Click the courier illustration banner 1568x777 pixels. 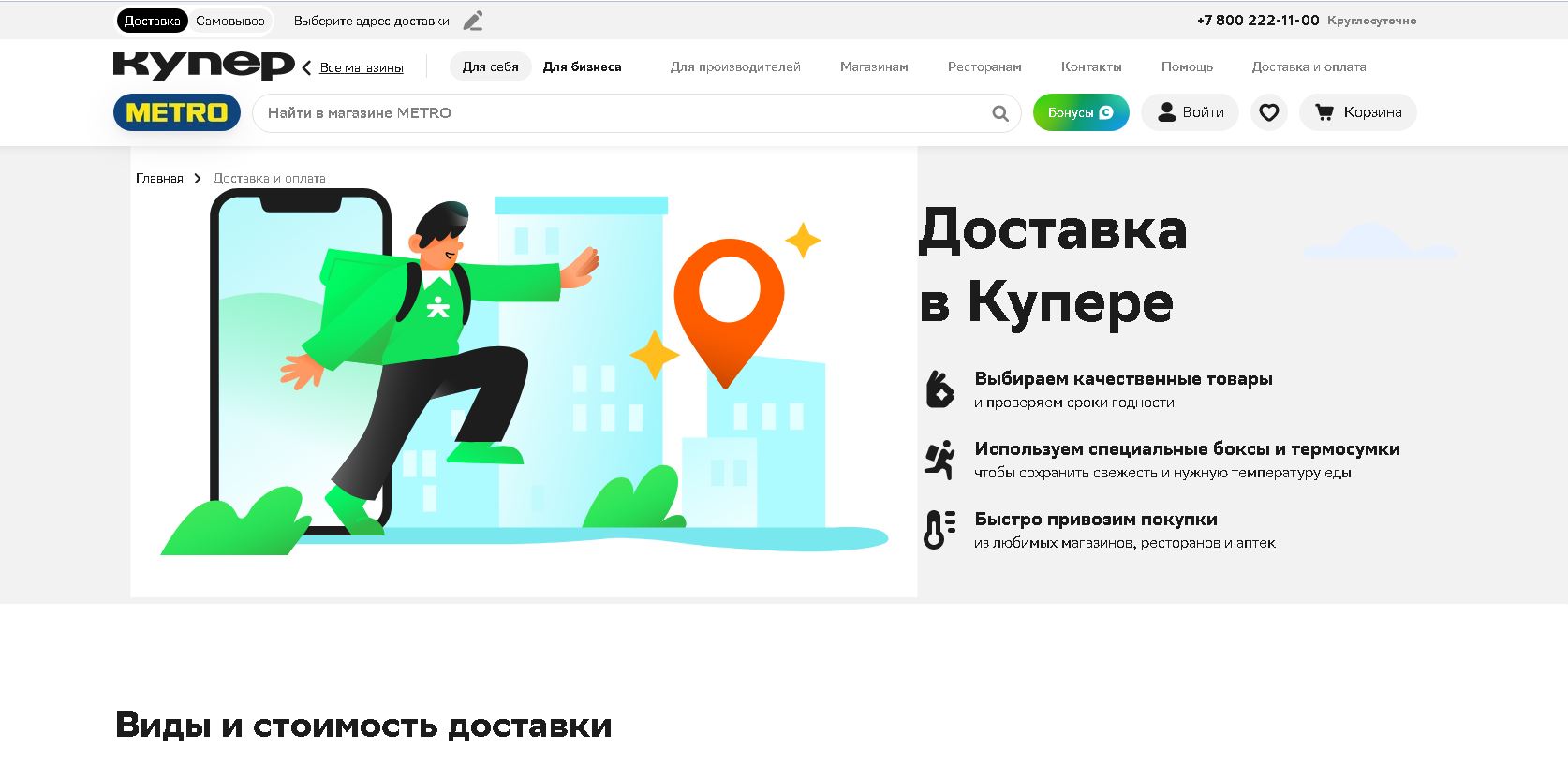tap(524, 372)
